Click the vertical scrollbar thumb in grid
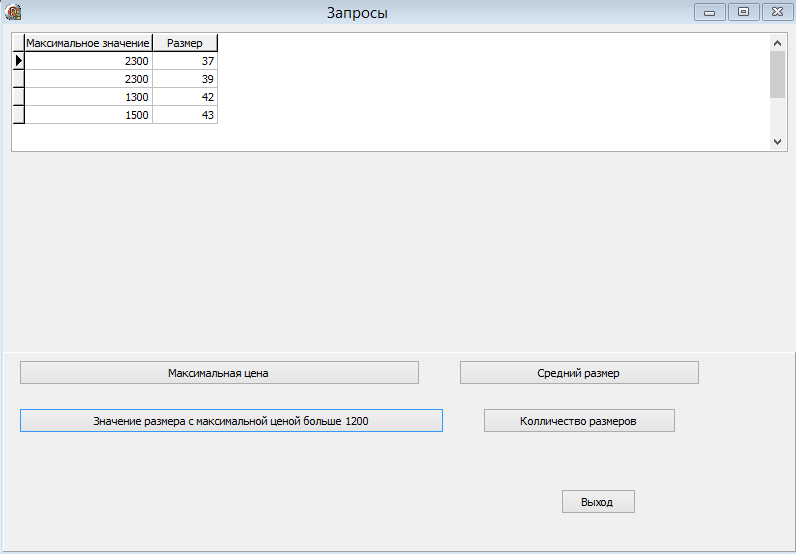The height and width of the screenshot is (554, 796). click(777, 75)
